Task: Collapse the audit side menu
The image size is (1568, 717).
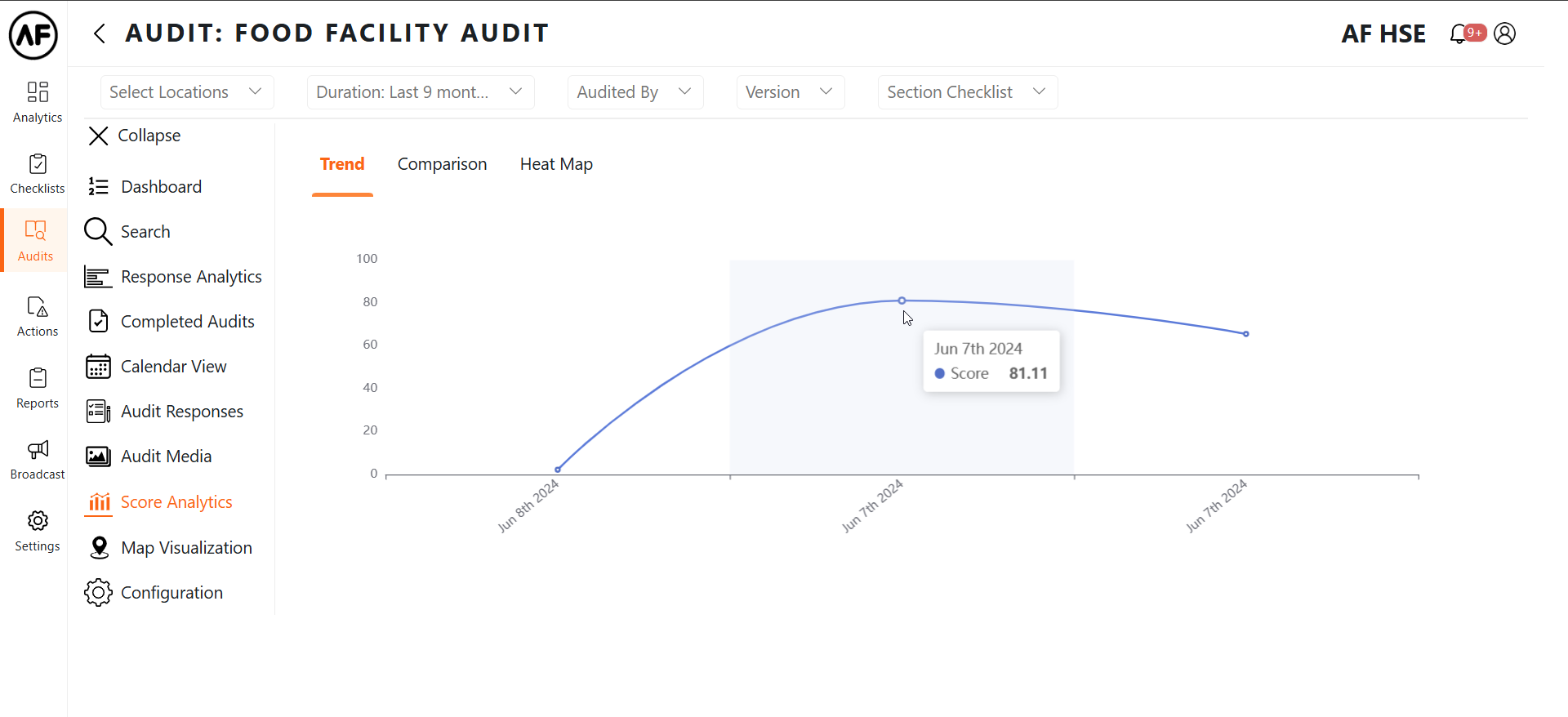Action: [134, 136]
